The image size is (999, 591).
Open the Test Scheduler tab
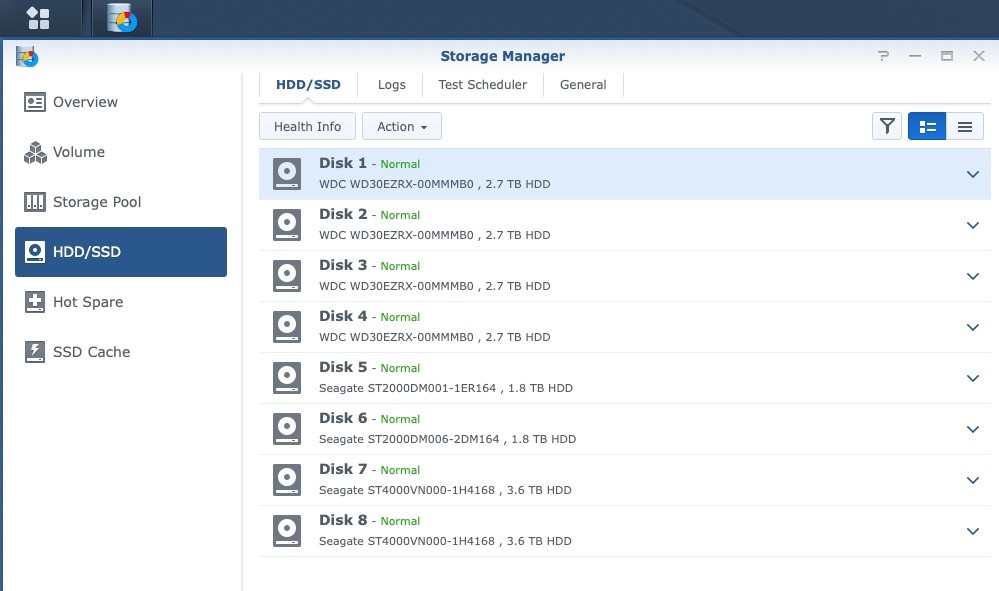click(482, 85)
